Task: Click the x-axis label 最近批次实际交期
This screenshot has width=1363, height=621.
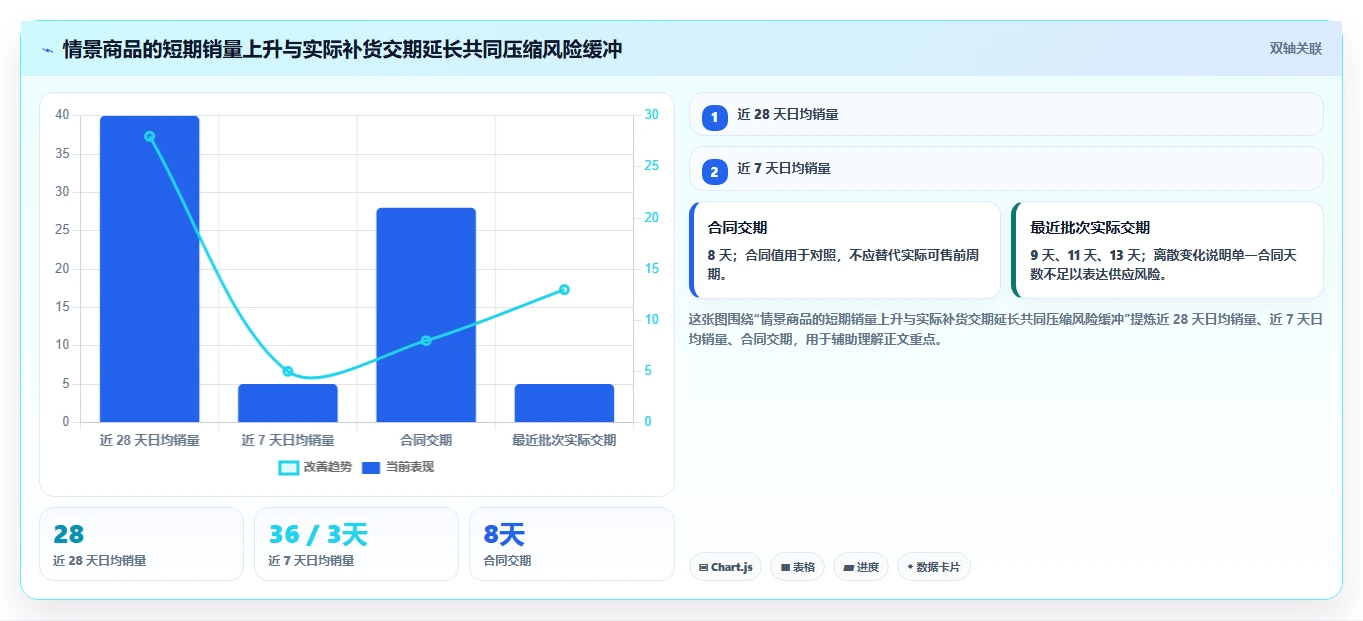Action: (564, 440)
